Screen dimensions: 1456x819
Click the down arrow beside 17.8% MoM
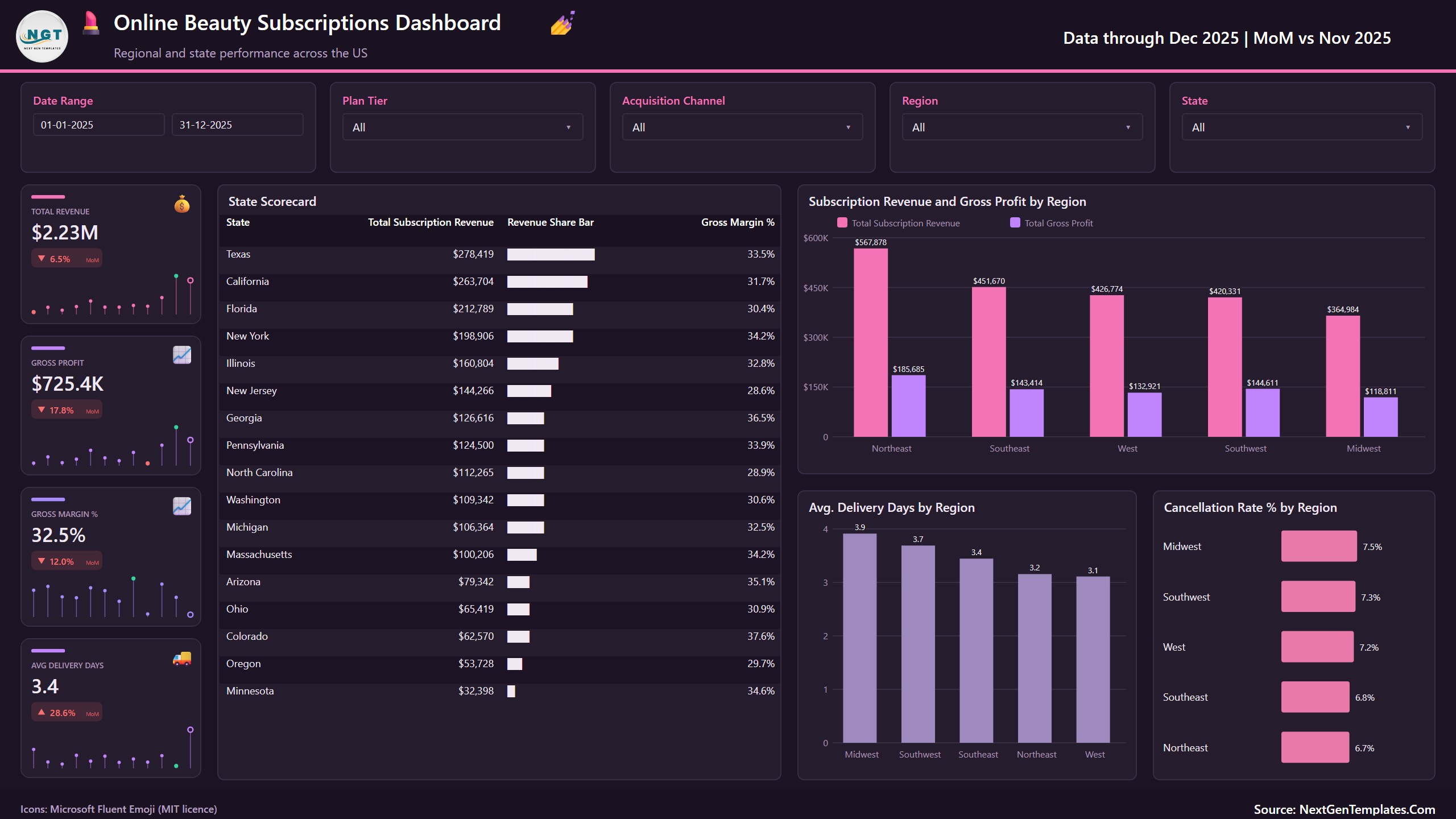click(x=42, y=409)
